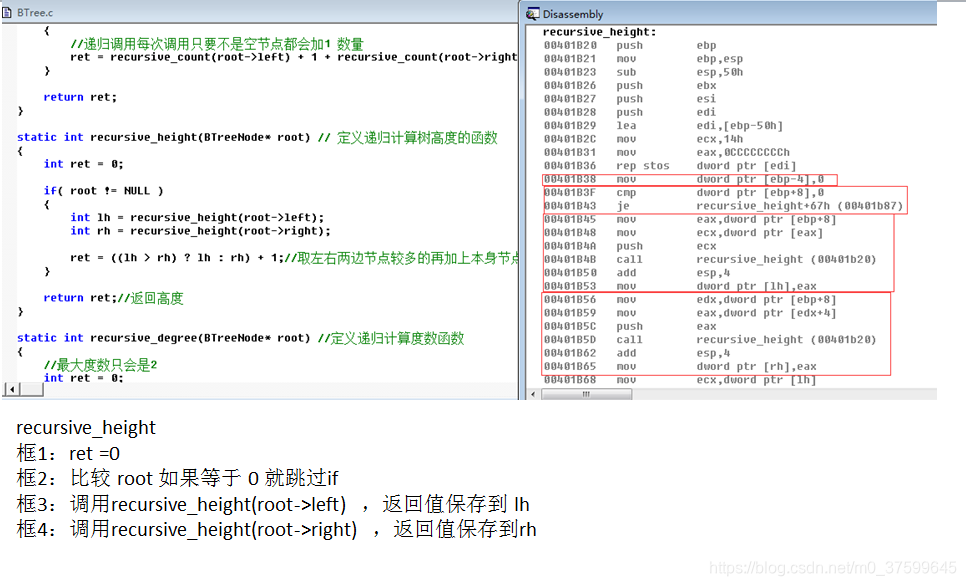Click the BTree.c document icon

coord(7,12)
